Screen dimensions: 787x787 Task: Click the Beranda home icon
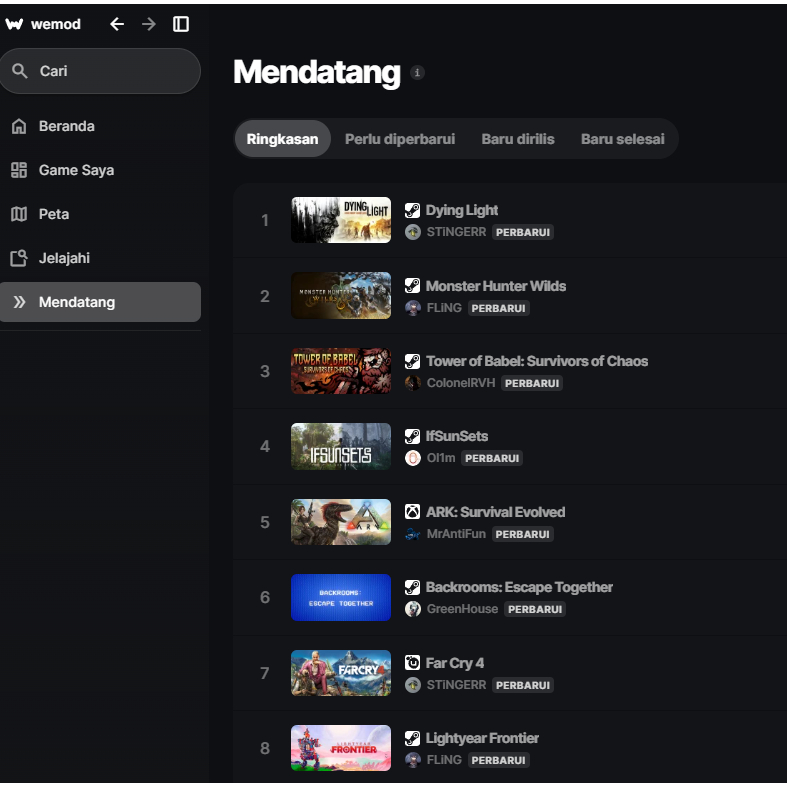(x=19, y=126)
